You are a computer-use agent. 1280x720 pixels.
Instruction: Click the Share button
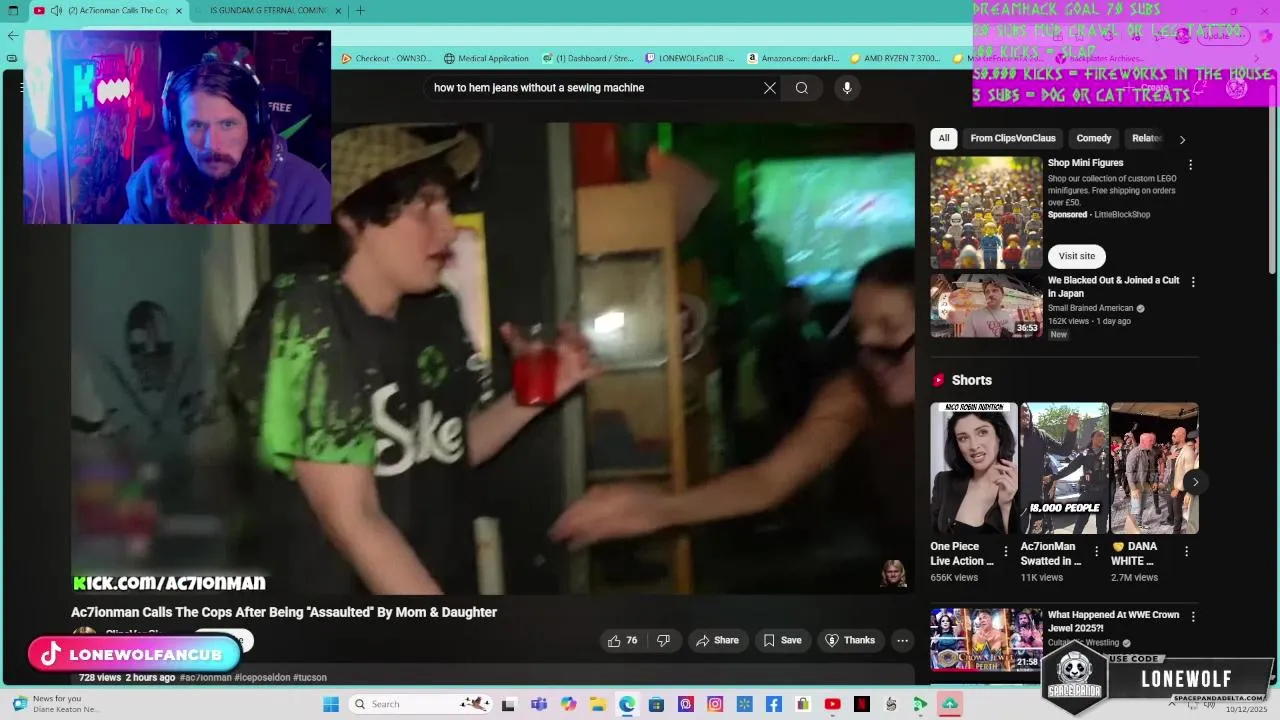coord(717,640)
